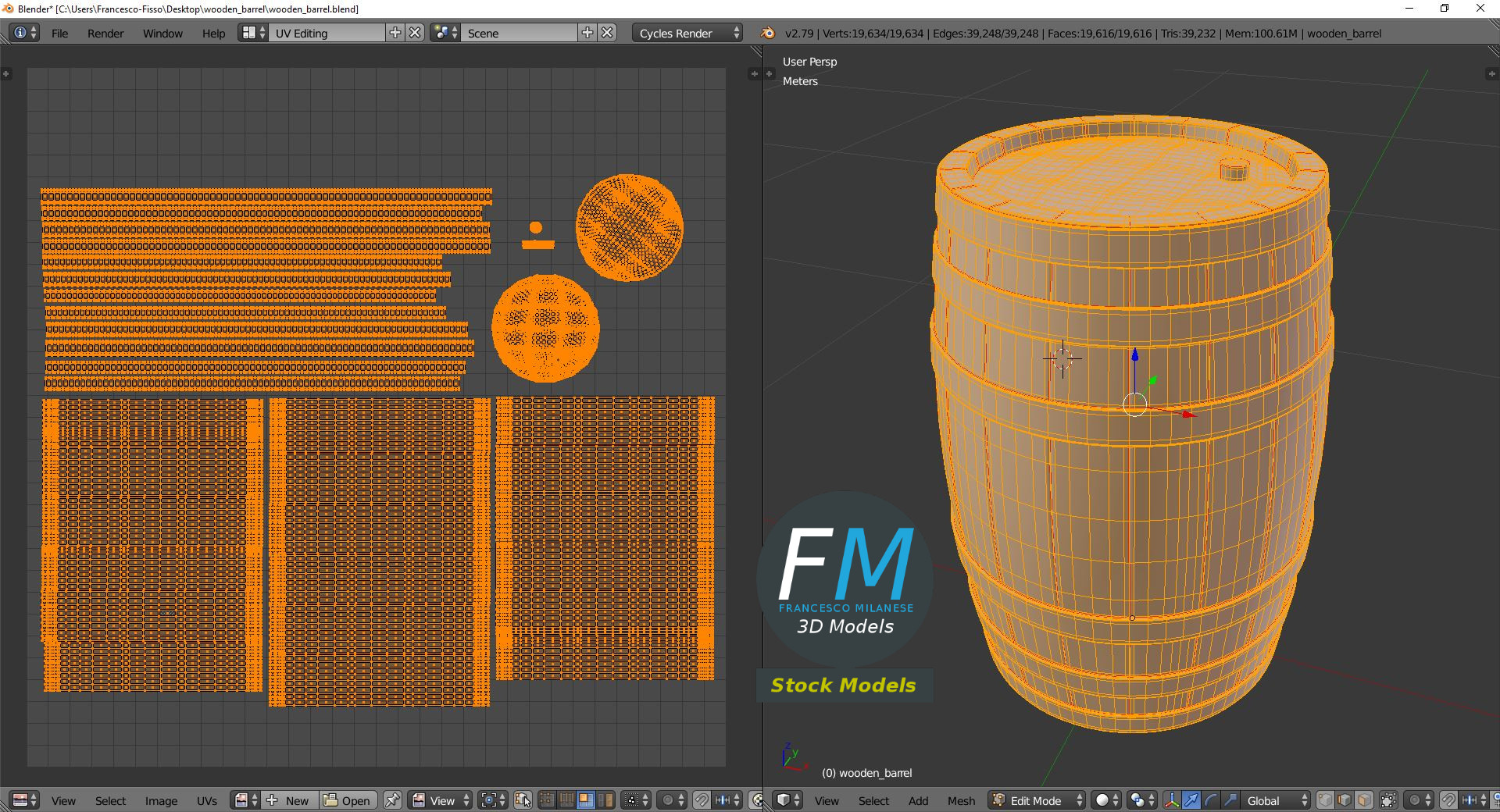Viewport: 1500px width, 812px height.
Task: Select the scale manipulator icon
Action: [1230, 800]
